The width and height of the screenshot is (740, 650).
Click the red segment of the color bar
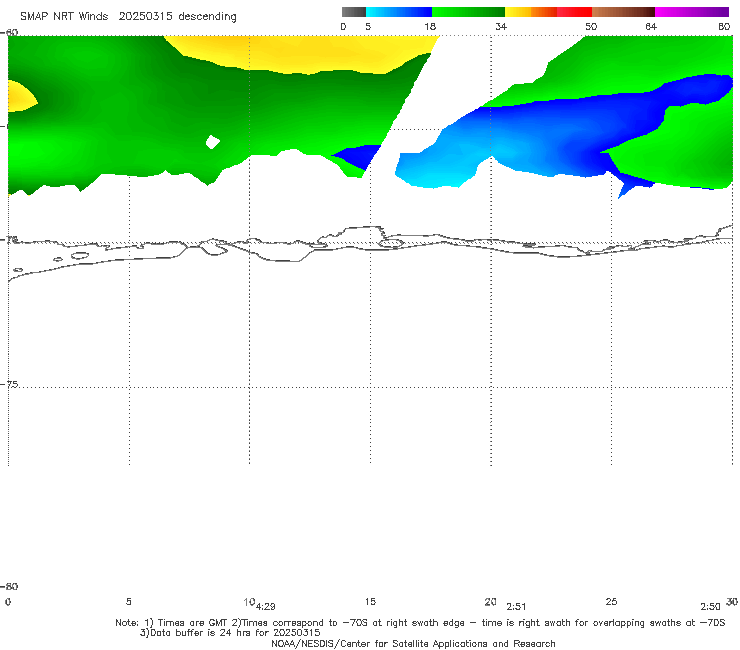pos(574,12)
